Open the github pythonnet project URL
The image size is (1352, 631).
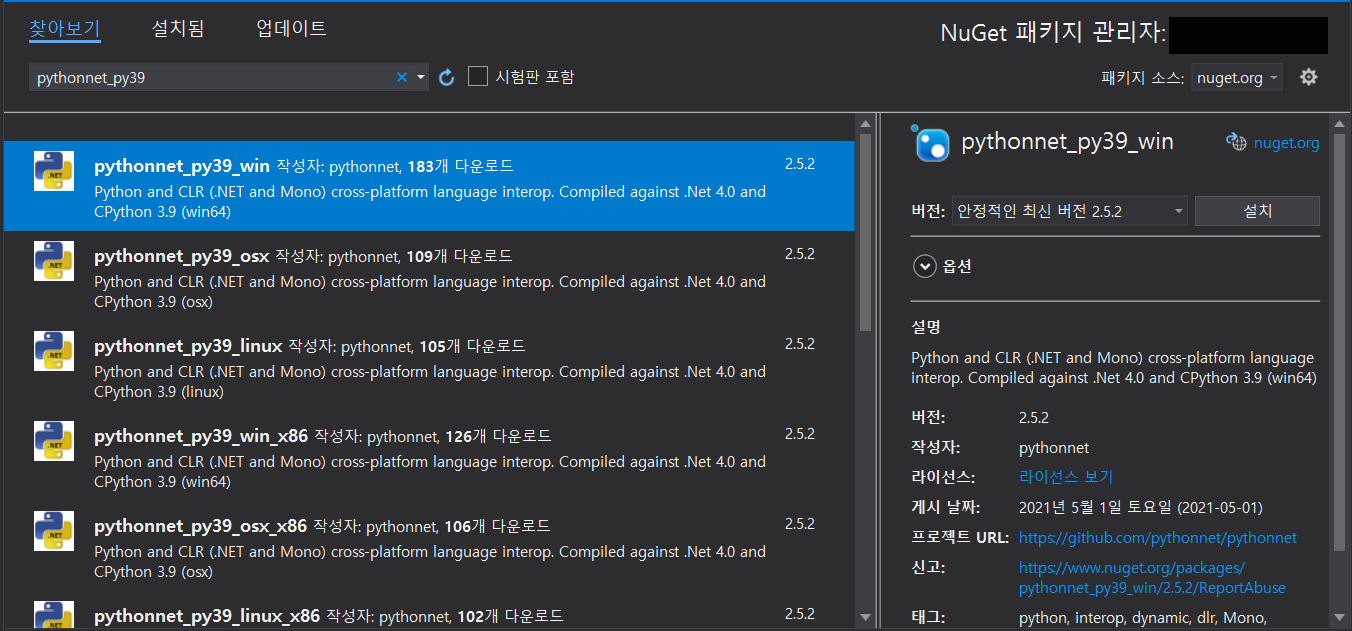coord(1158,537)
